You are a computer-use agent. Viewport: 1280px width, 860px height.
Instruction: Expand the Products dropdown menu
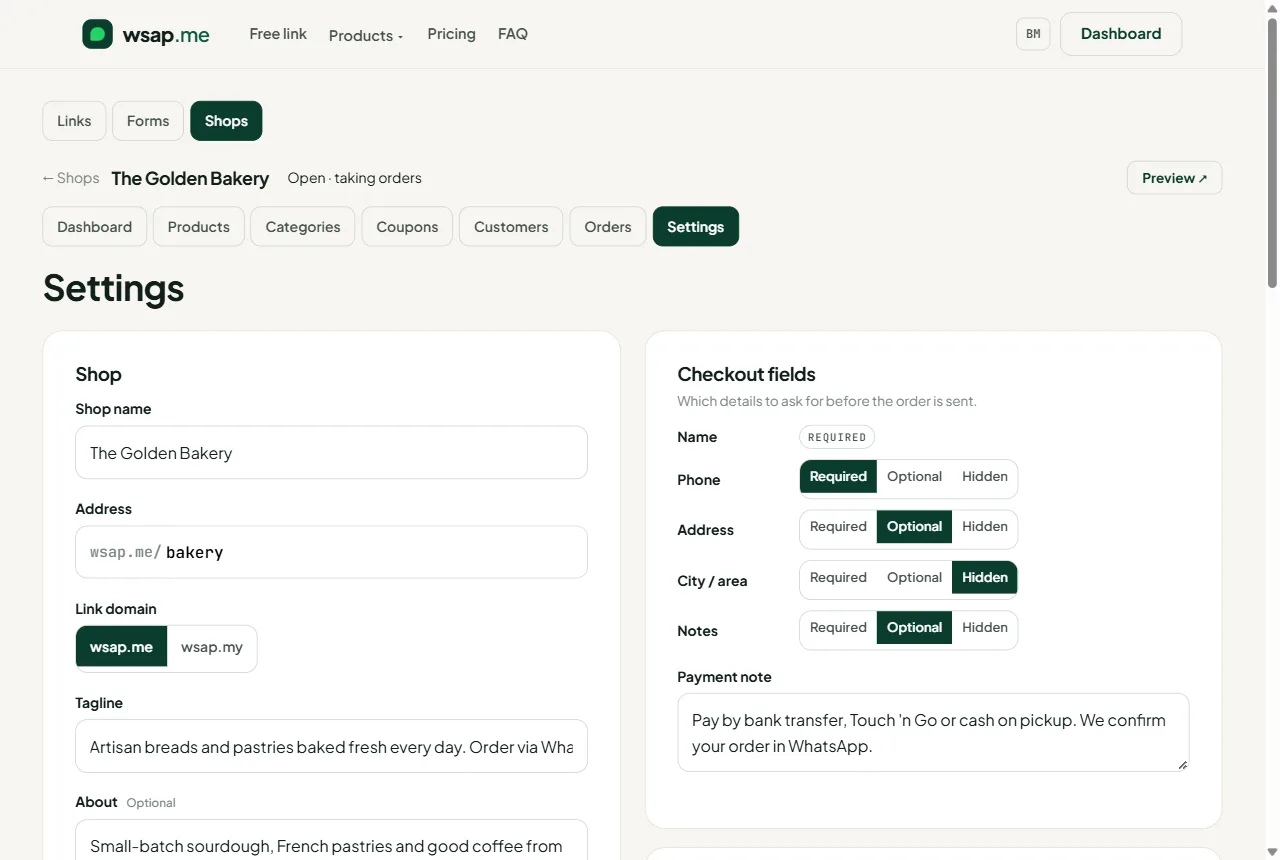(366, 35)
